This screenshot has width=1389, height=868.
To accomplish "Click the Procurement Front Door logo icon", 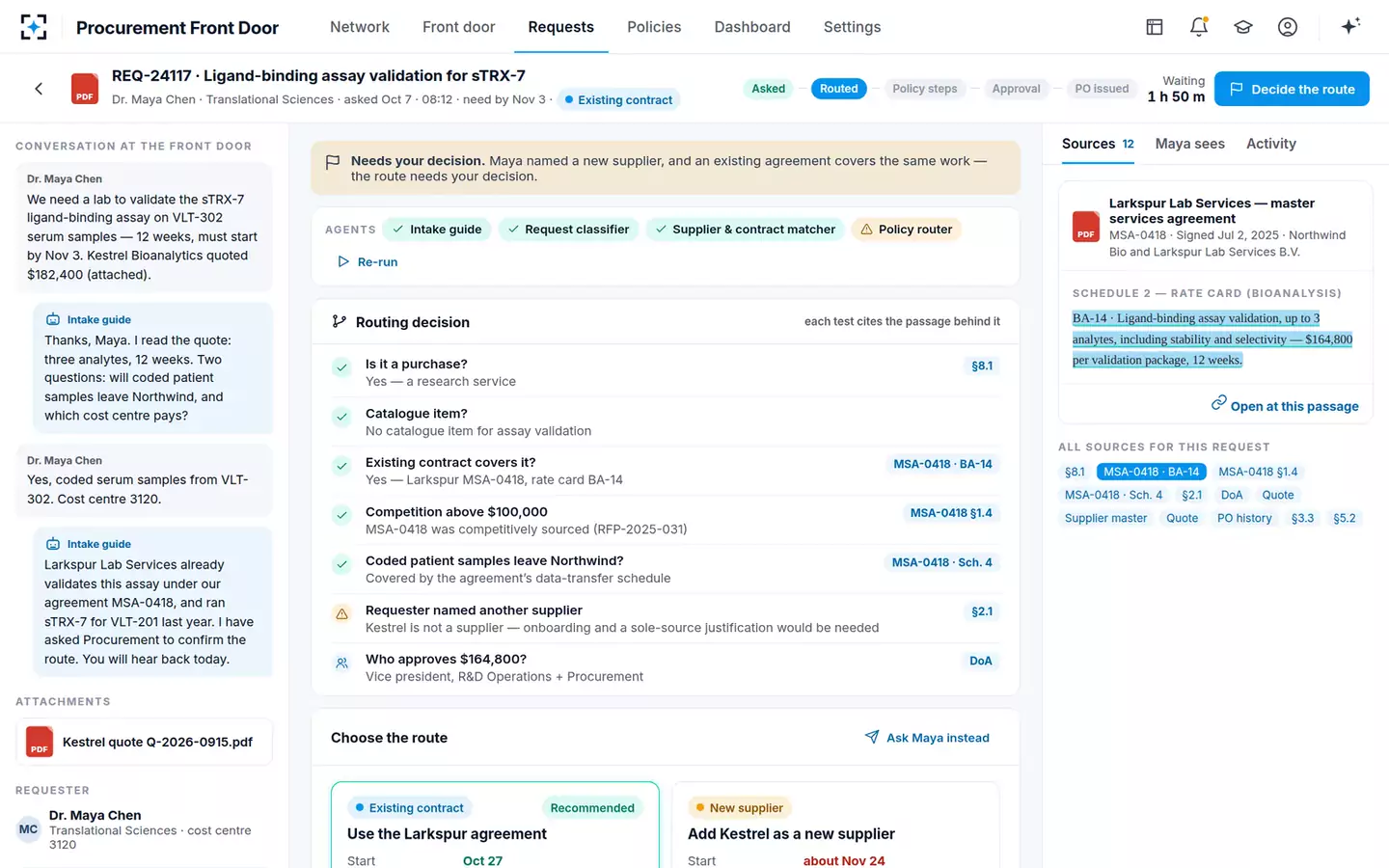I will 34,27.
